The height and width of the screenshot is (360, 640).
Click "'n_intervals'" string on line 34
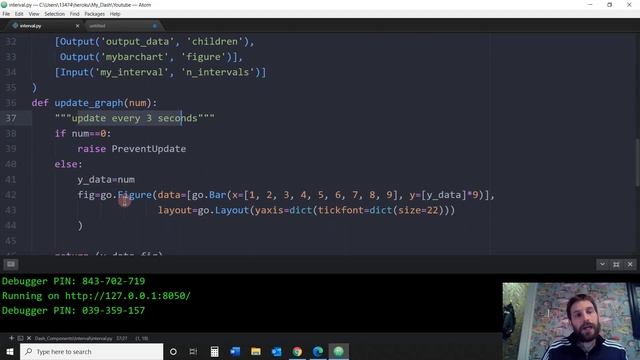coord(218,72)
